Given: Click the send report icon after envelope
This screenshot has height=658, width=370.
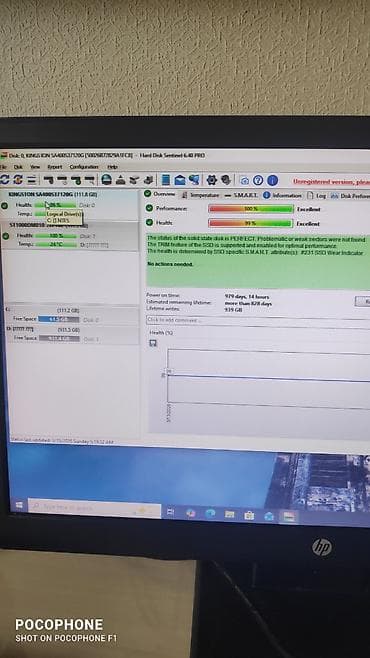Looking at the screenshot, I should pos(194,180).
